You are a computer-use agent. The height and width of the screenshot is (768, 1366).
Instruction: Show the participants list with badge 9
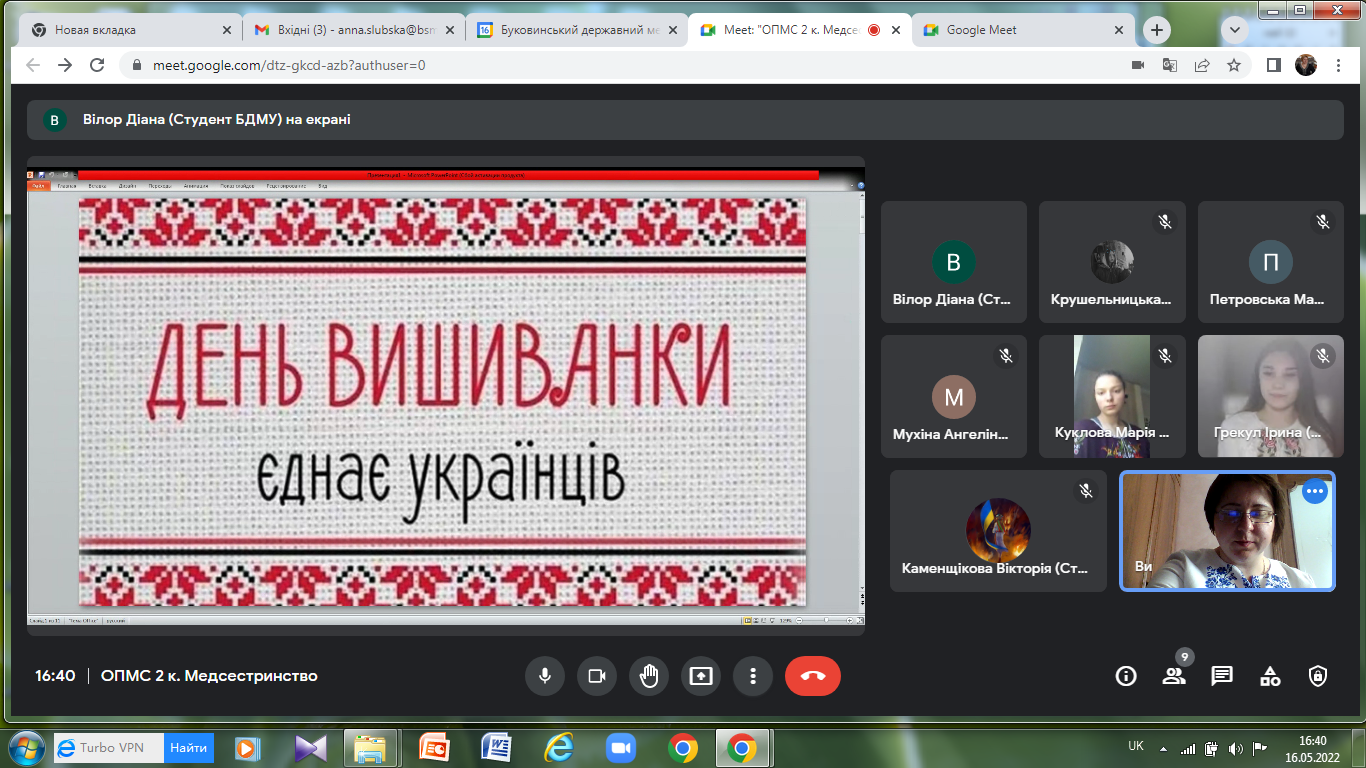(1174, 676)
